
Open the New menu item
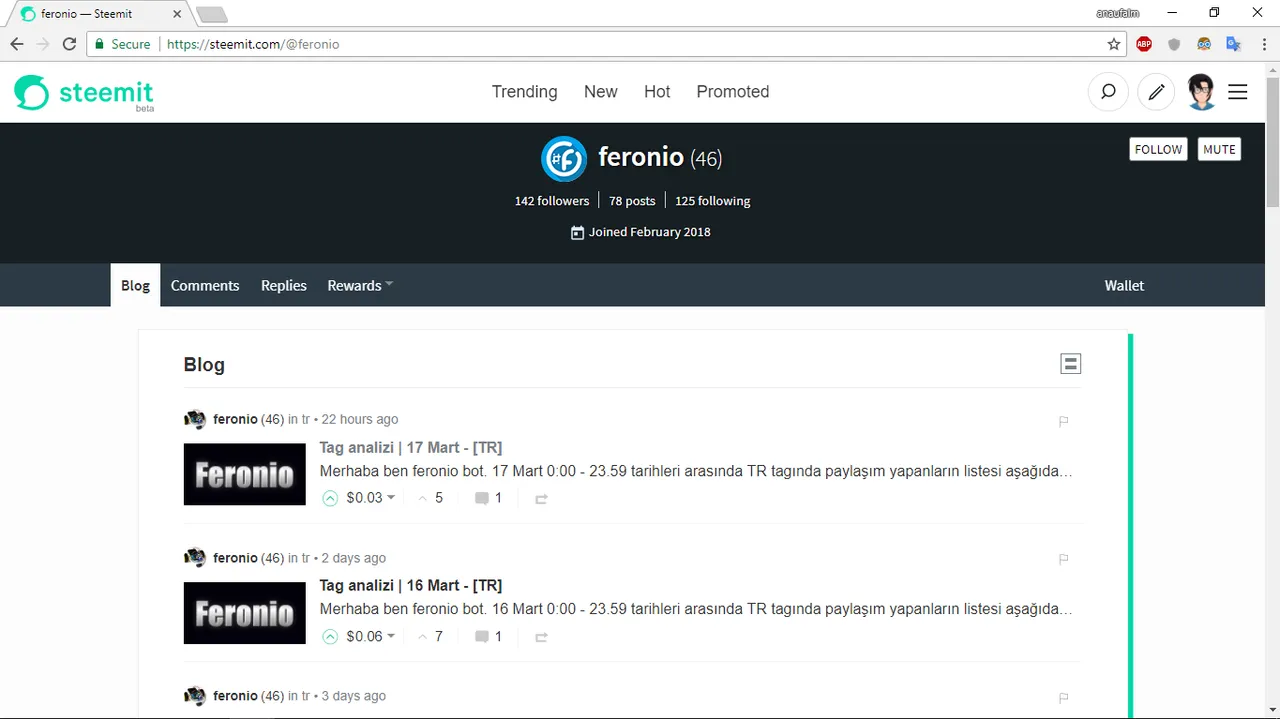point(600,91)
